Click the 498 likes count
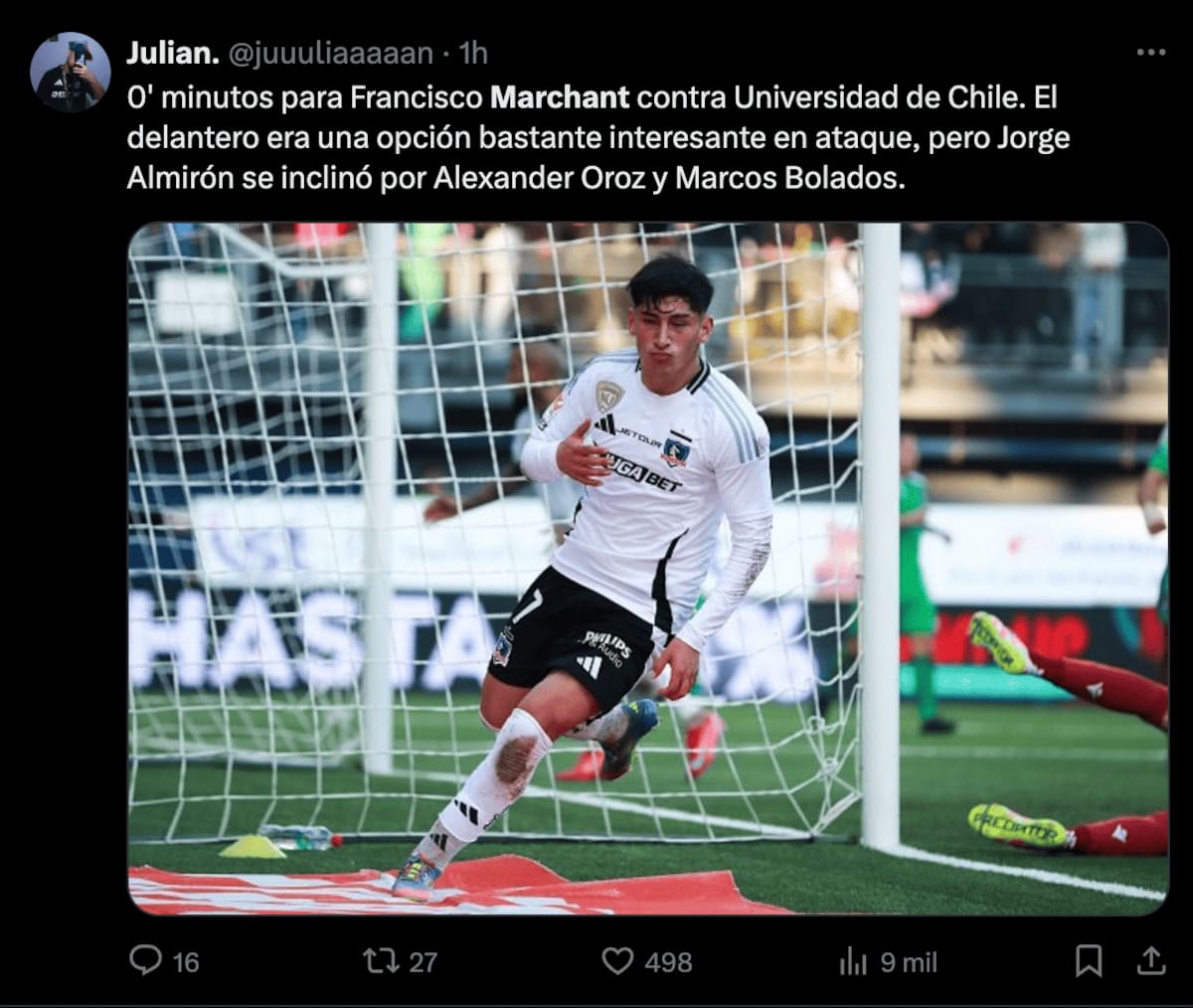The height and width of the screenshot is (1008, 1193). point(668,961)
